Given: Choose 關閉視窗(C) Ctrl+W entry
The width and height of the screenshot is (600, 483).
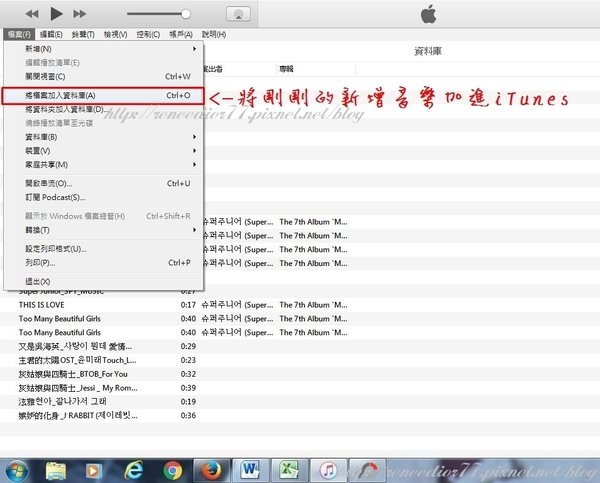Looking at the screenshot, I should click(x=103, y=77).
